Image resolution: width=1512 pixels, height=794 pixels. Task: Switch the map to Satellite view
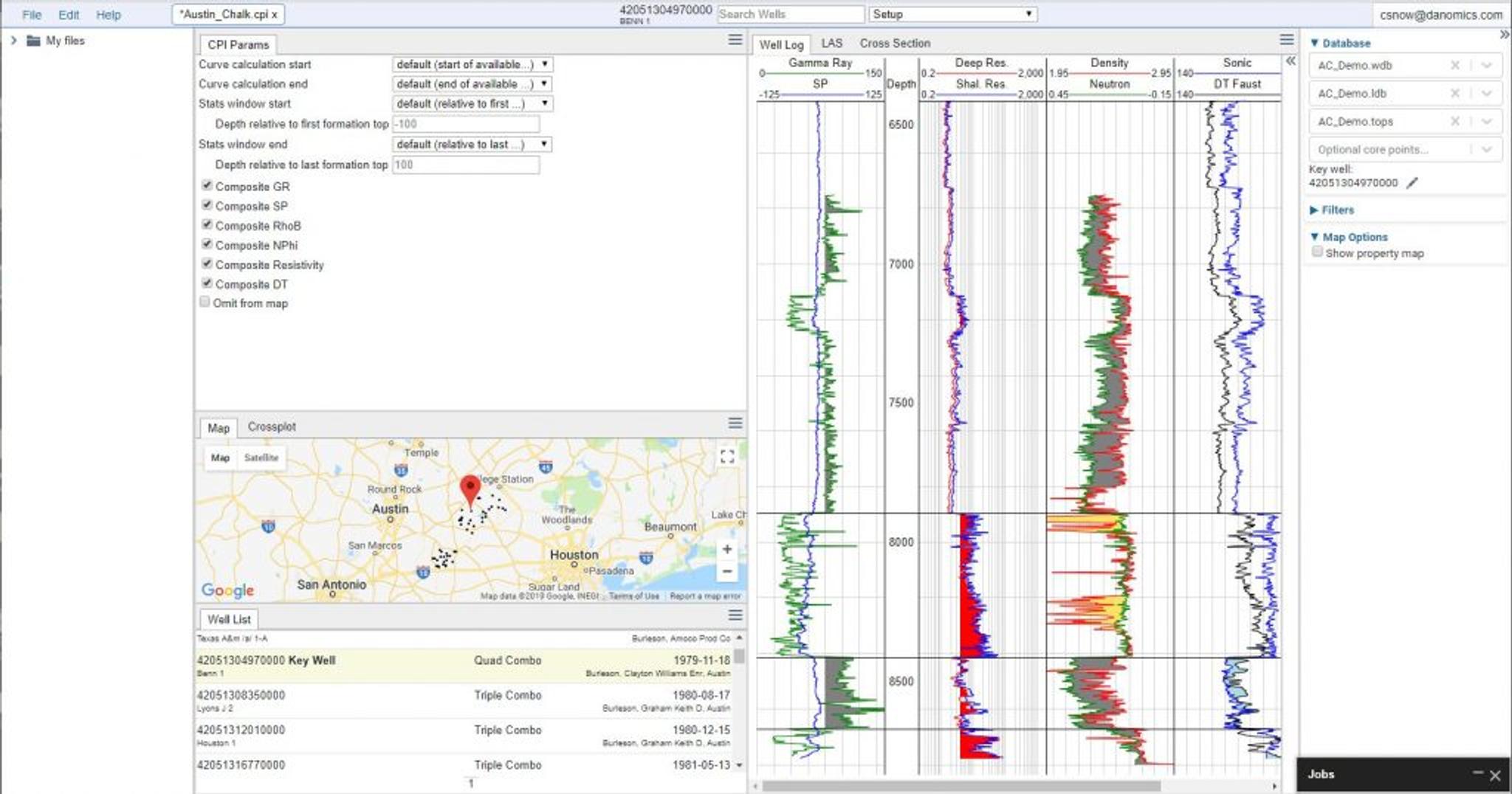(x=261, y=458)
